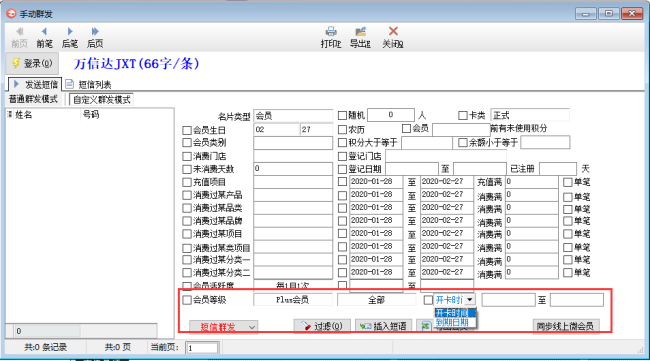Click the birthday day field showing 27
The image size is (650, 361).
coord(316,129)
